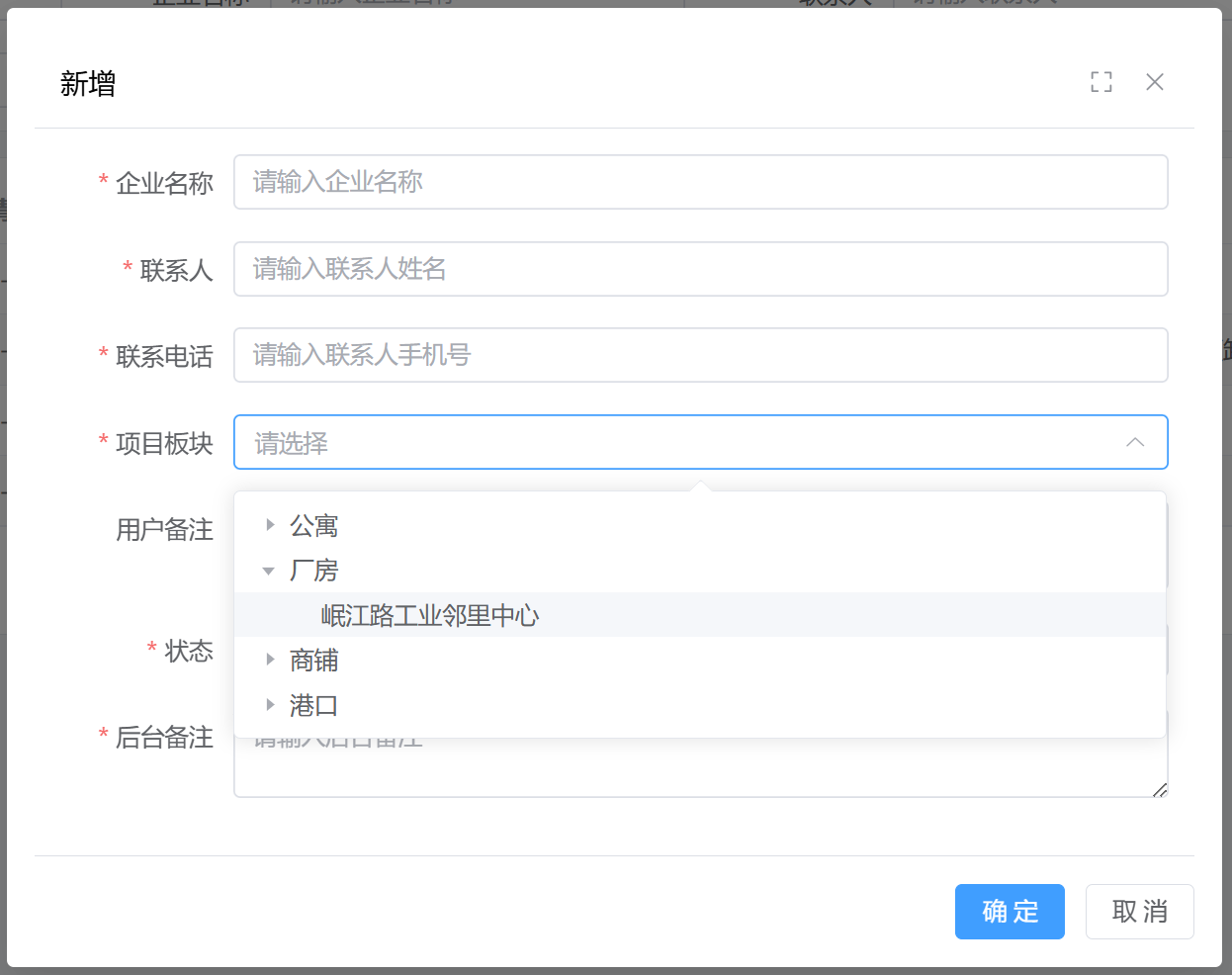Expand the 商铺 tree node arrow

click(x=269, y=660)
